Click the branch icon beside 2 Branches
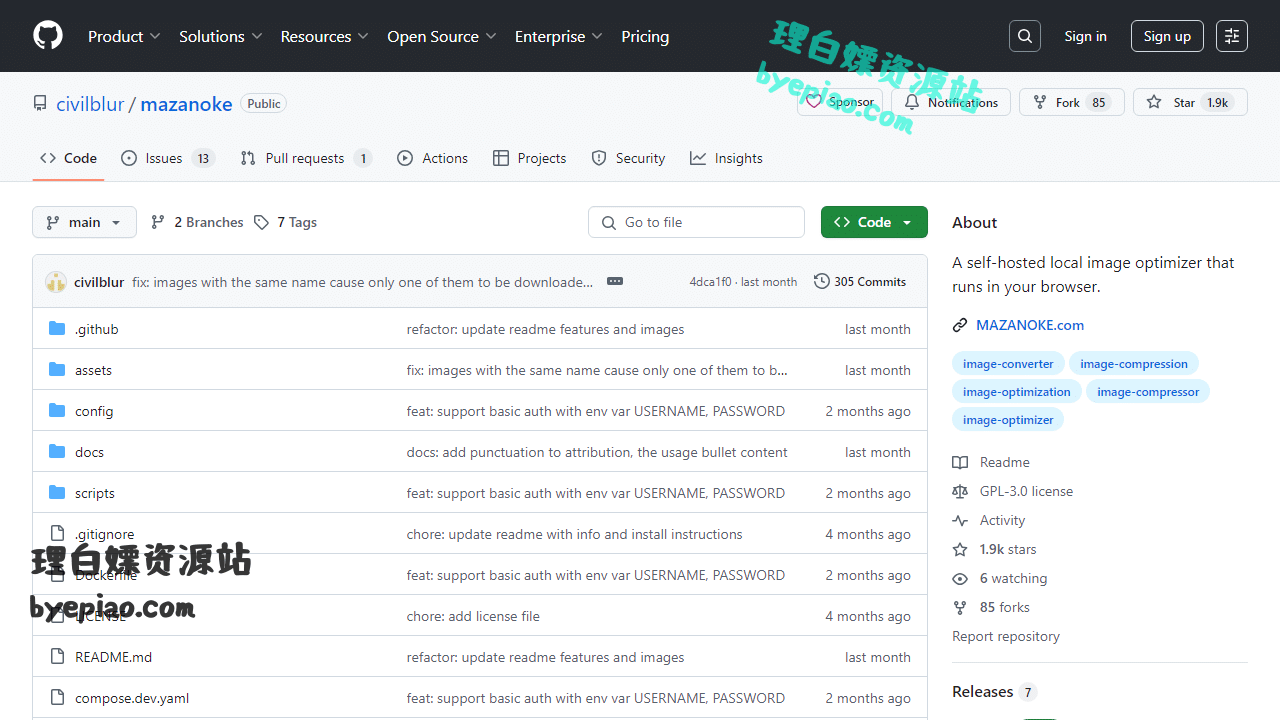 [158, 222]
